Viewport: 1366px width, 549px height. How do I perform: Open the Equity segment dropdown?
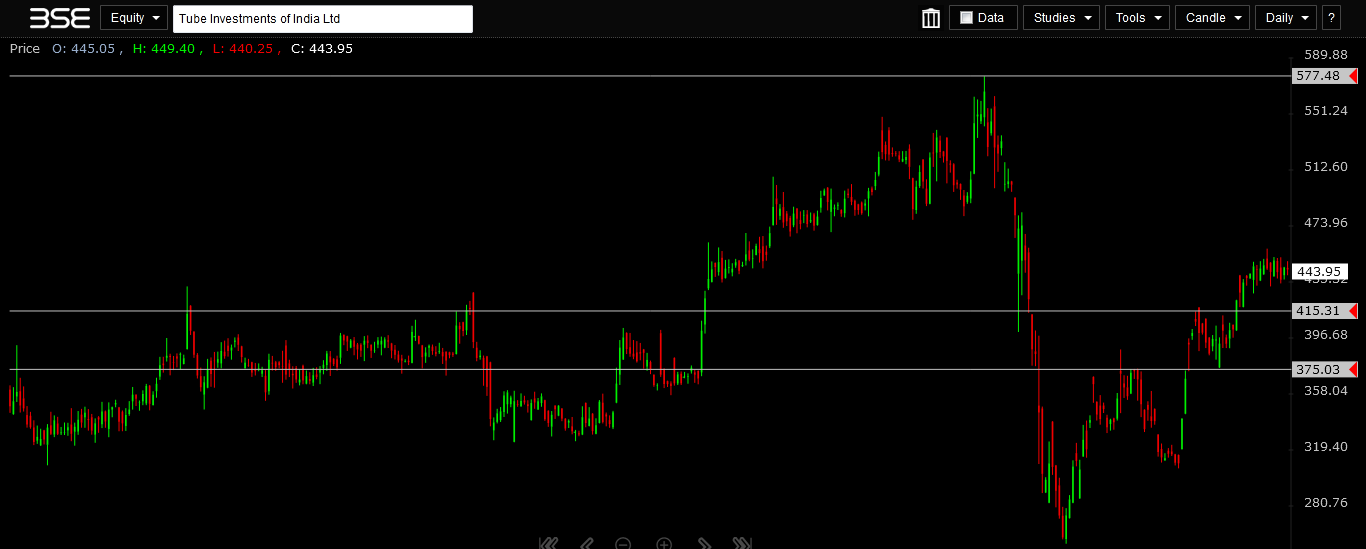(x=133, y=18)
